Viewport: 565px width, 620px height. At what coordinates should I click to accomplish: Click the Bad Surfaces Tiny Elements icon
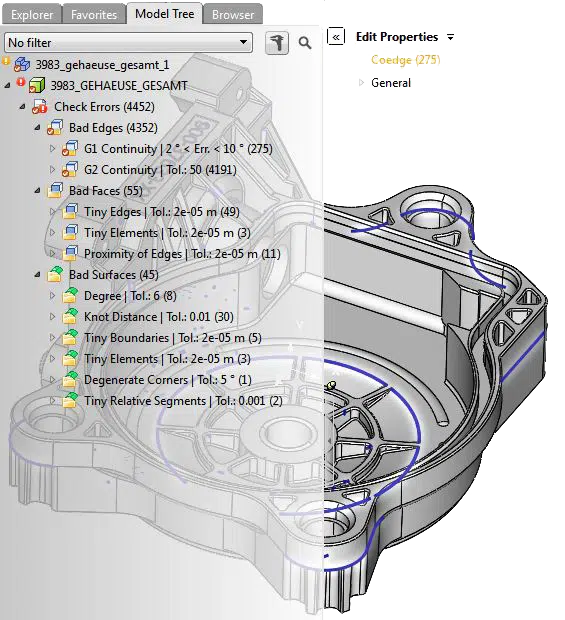point(70,358)
